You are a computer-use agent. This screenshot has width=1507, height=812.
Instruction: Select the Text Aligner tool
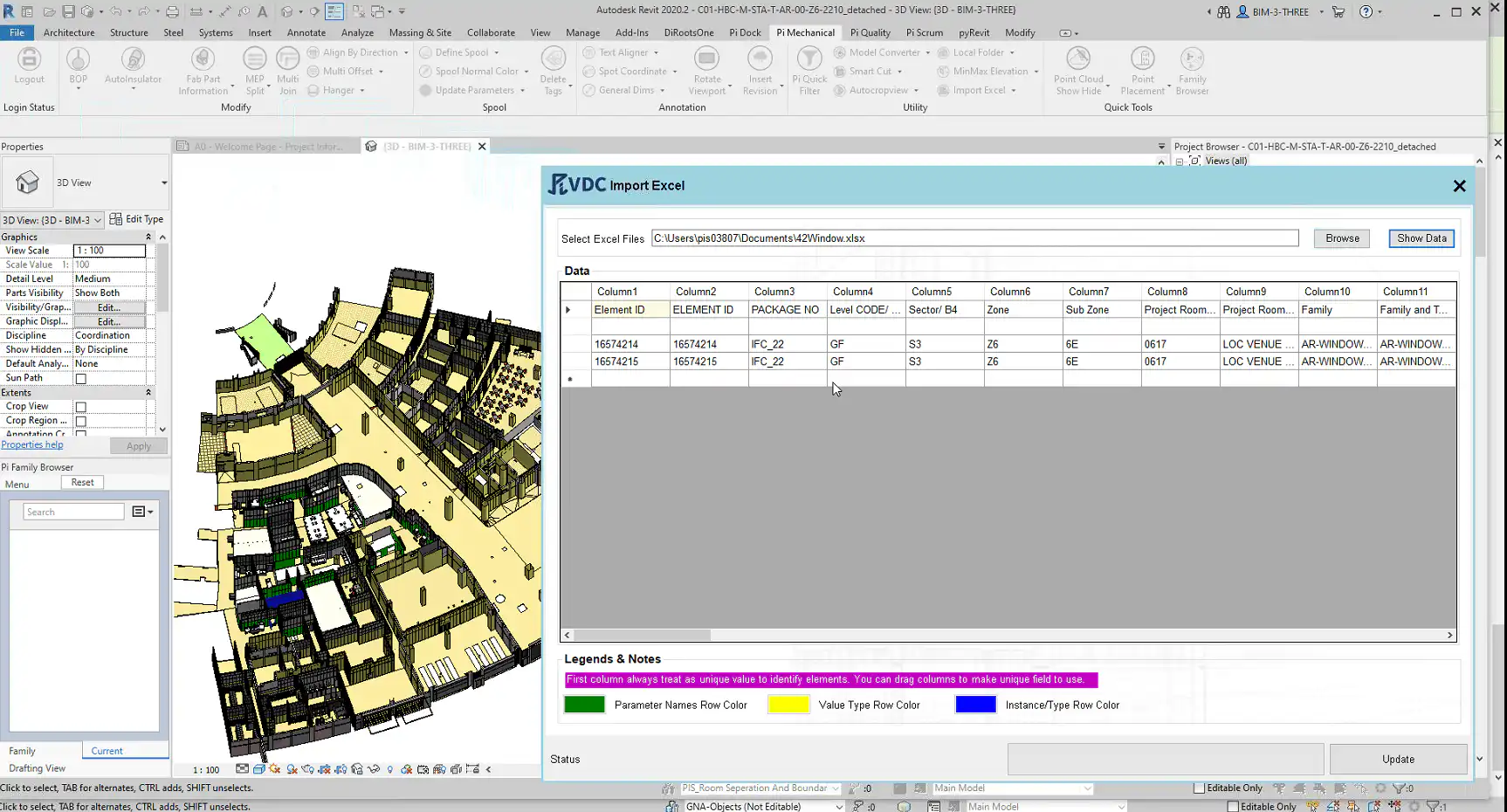[x=621, y=52]
